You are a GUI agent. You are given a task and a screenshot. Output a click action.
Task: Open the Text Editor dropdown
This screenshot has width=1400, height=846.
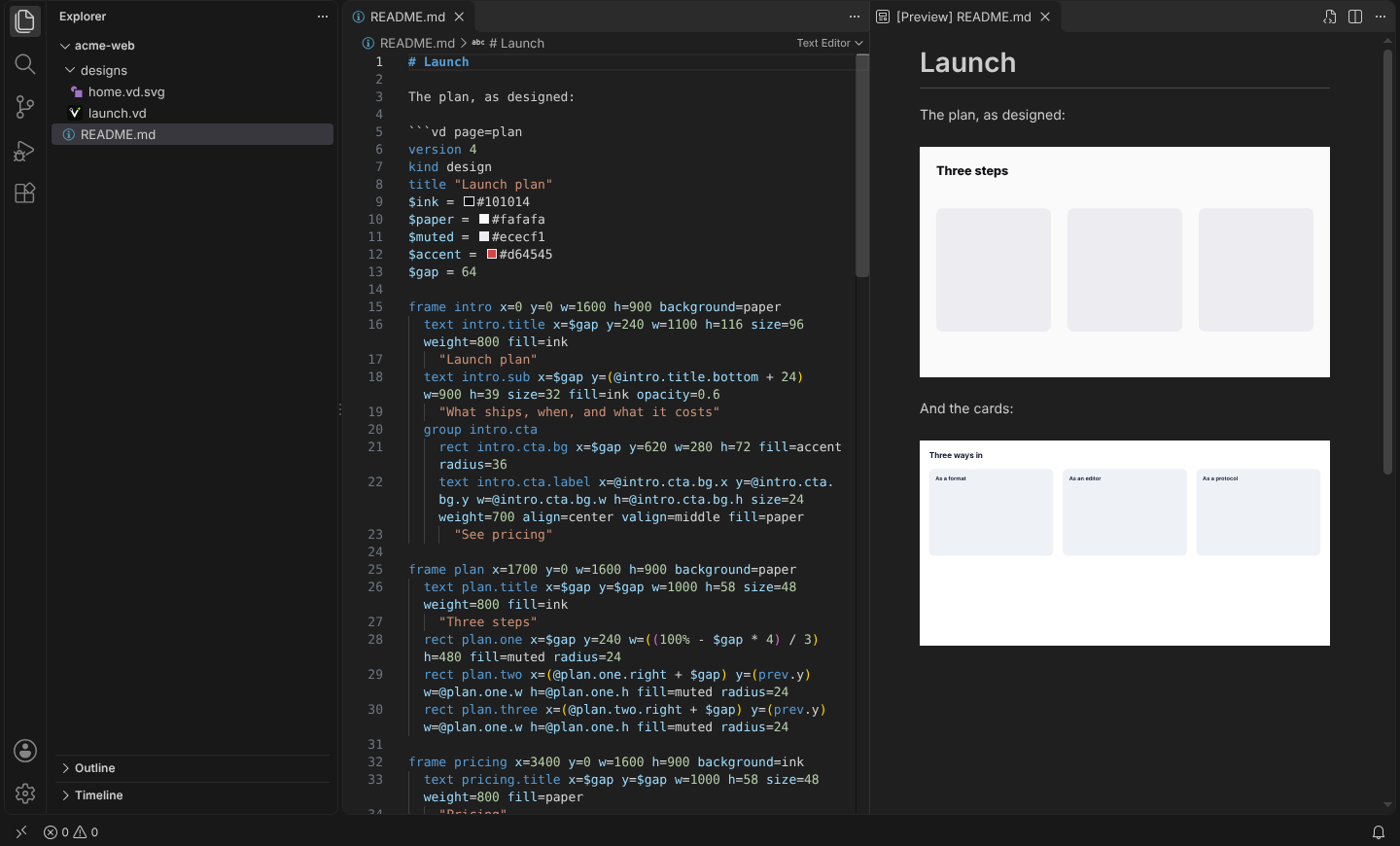[829, 43]
